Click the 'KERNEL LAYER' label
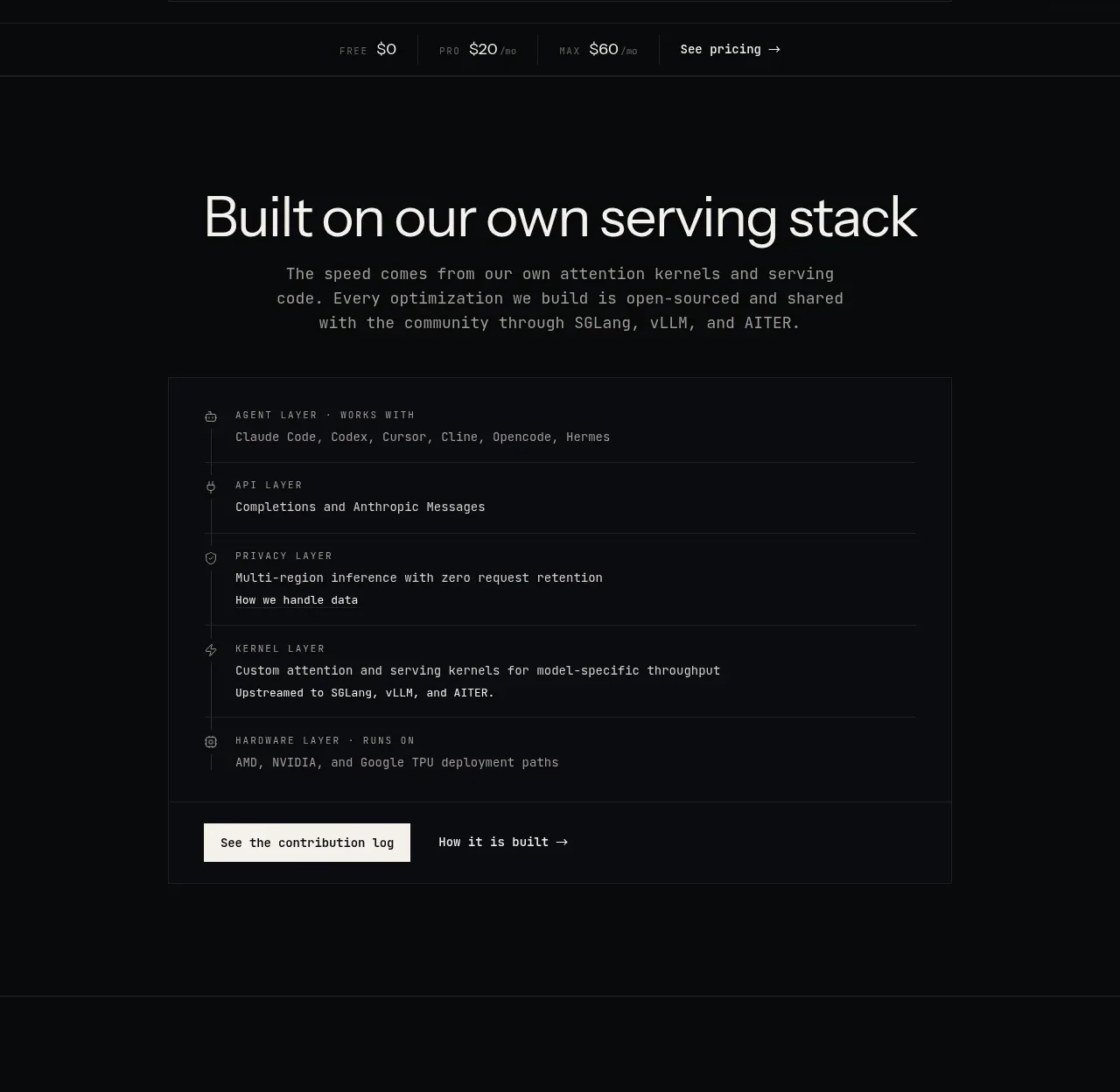 pos(280,648)
